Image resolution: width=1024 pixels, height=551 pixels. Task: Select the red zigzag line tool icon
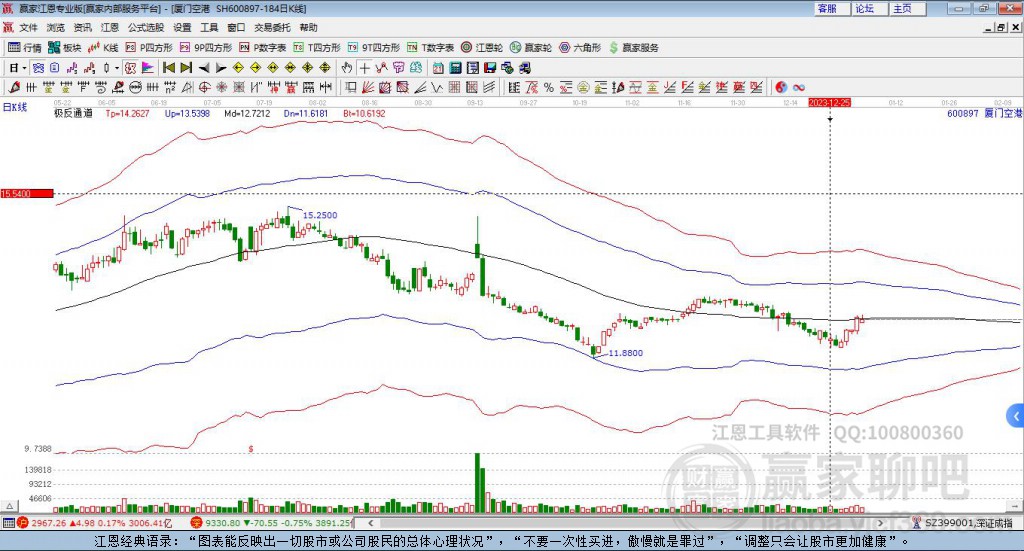[381, 68]
